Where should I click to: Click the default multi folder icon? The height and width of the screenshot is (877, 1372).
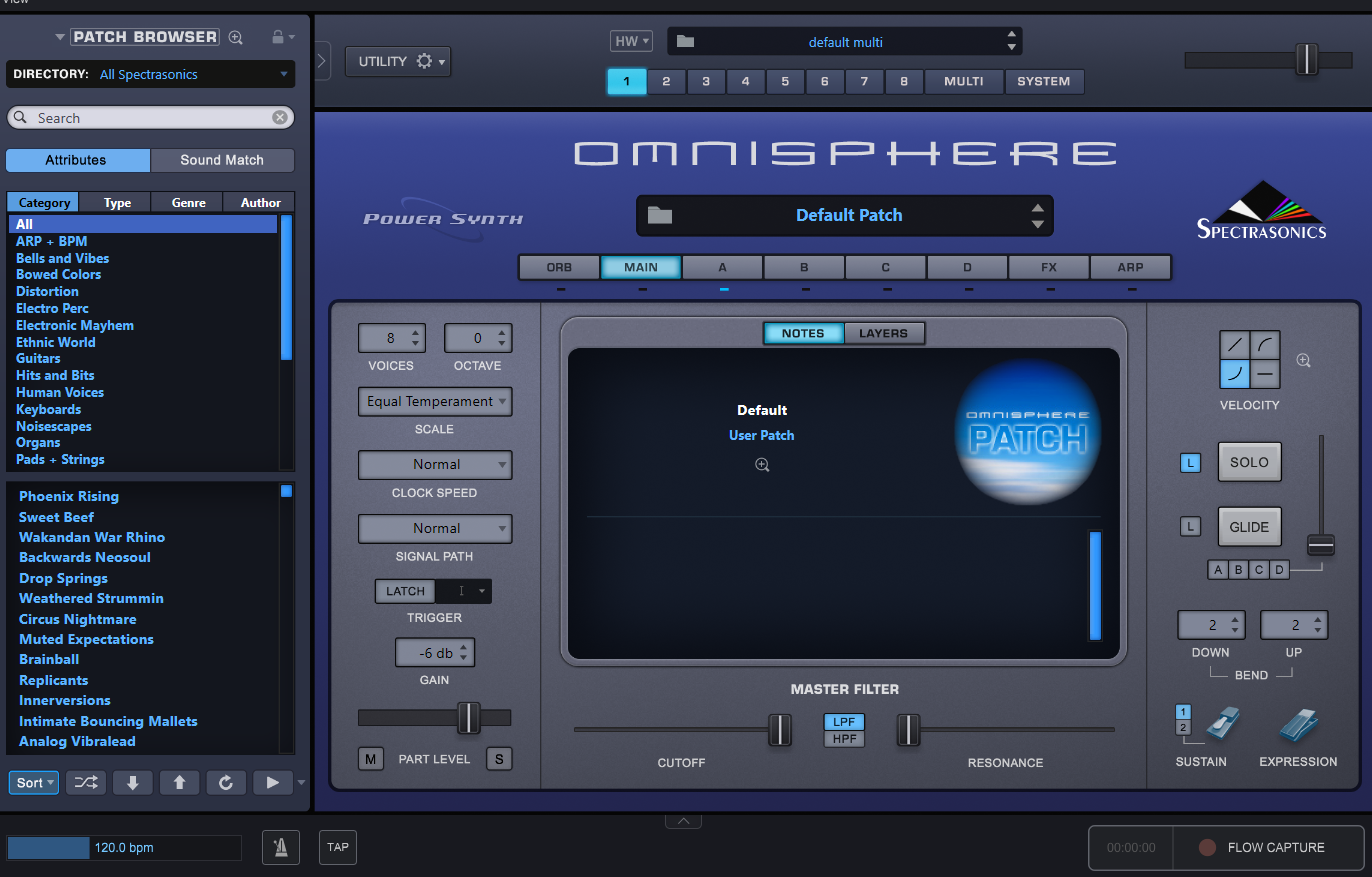tap(685, 42)
